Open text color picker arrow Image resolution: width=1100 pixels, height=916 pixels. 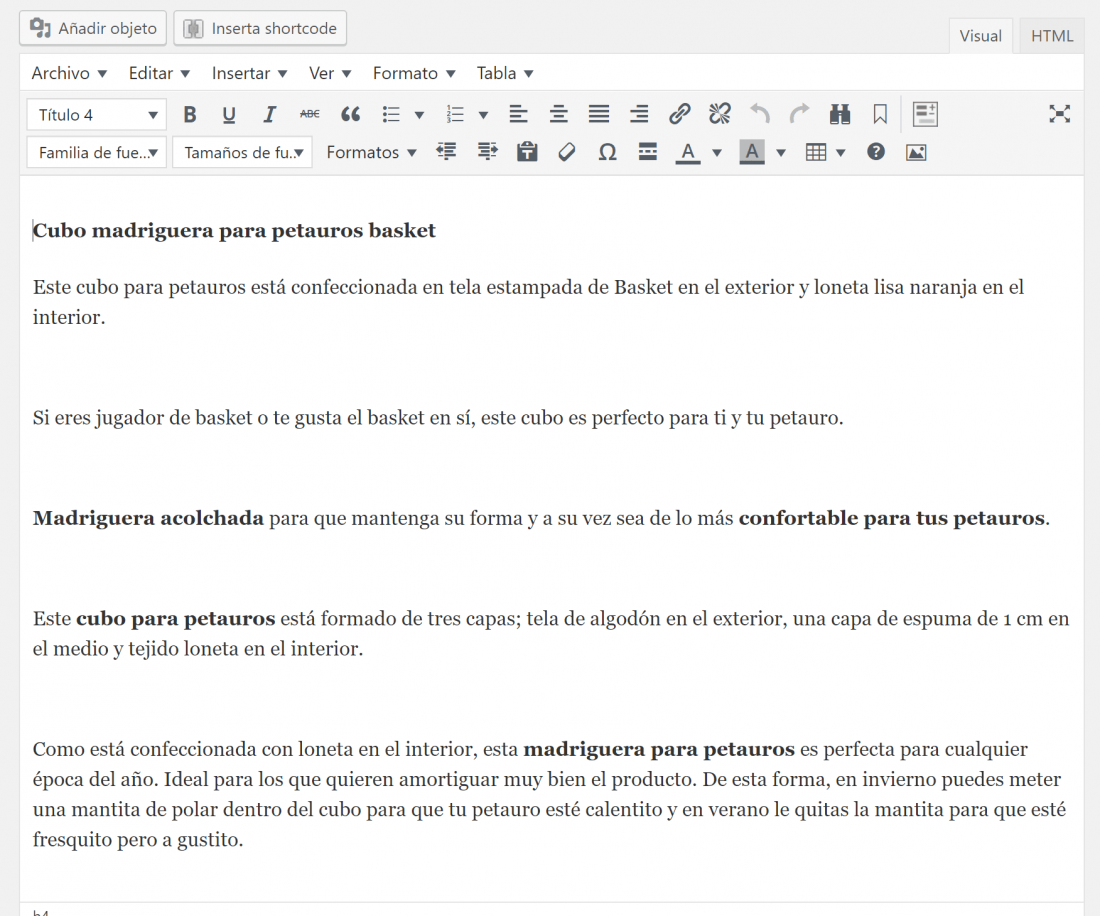716,152
